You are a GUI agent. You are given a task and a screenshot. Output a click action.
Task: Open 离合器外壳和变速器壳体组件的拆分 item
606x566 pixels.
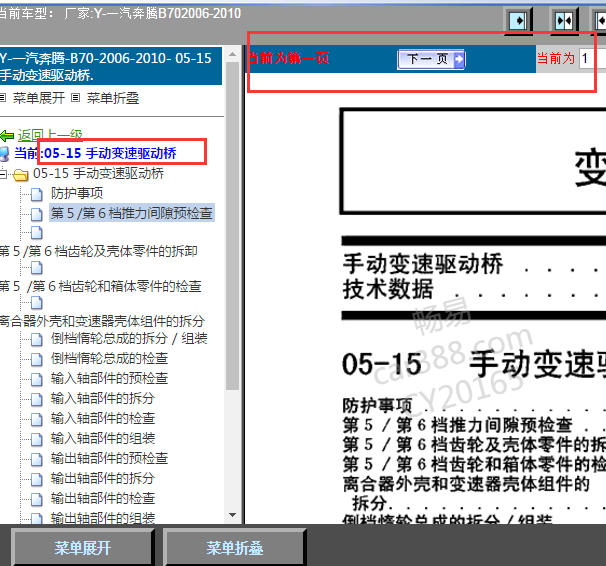(x=102, y=321)
